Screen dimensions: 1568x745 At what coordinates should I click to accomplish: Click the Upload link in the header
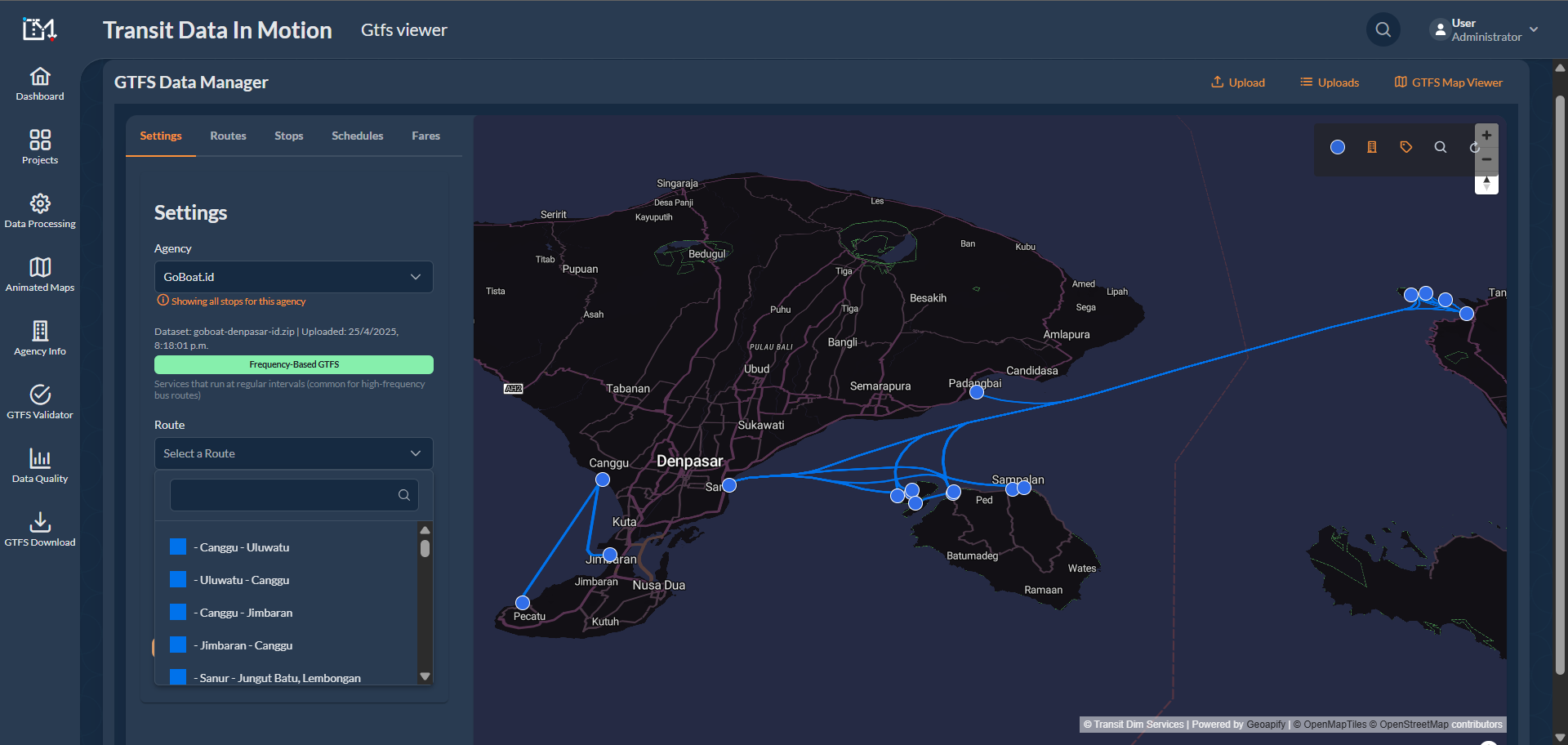(1238, 82)
